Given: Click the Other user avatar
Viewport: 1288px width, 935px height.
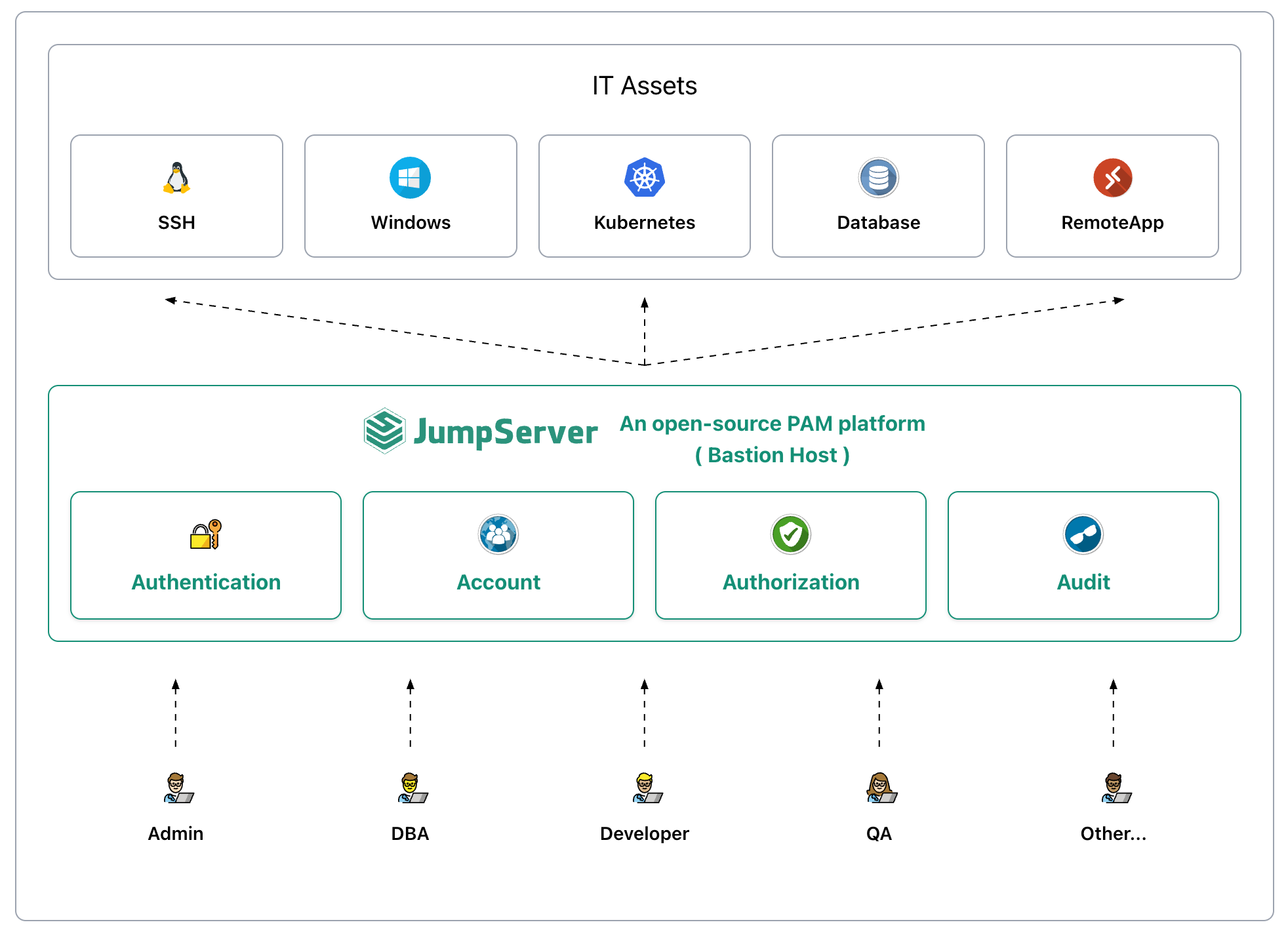Looking at the screenshot, I should (1115, 788).
